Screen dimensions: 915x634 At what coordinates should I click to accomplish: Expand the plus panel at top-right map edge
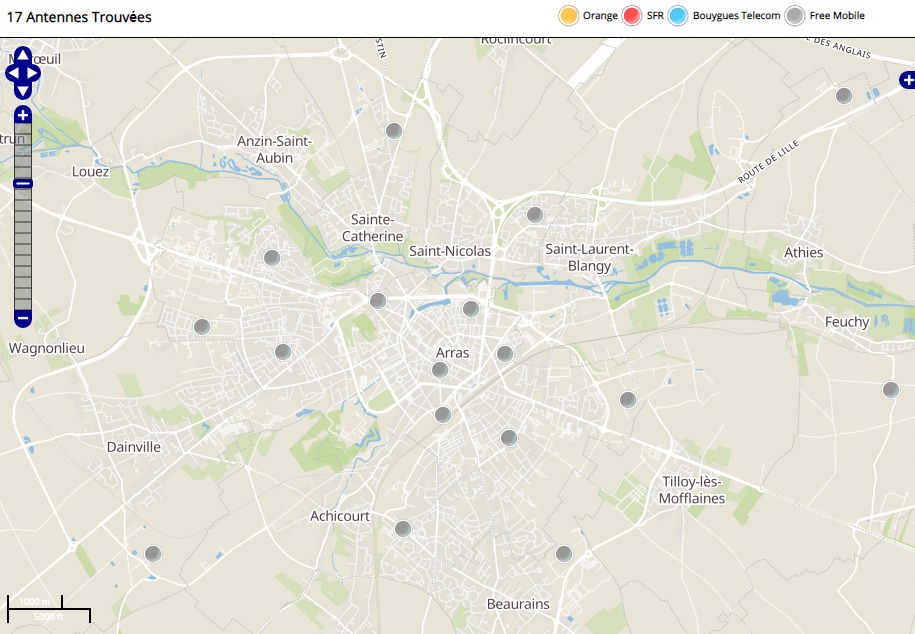pyautogui.click(x=907, y=80)
